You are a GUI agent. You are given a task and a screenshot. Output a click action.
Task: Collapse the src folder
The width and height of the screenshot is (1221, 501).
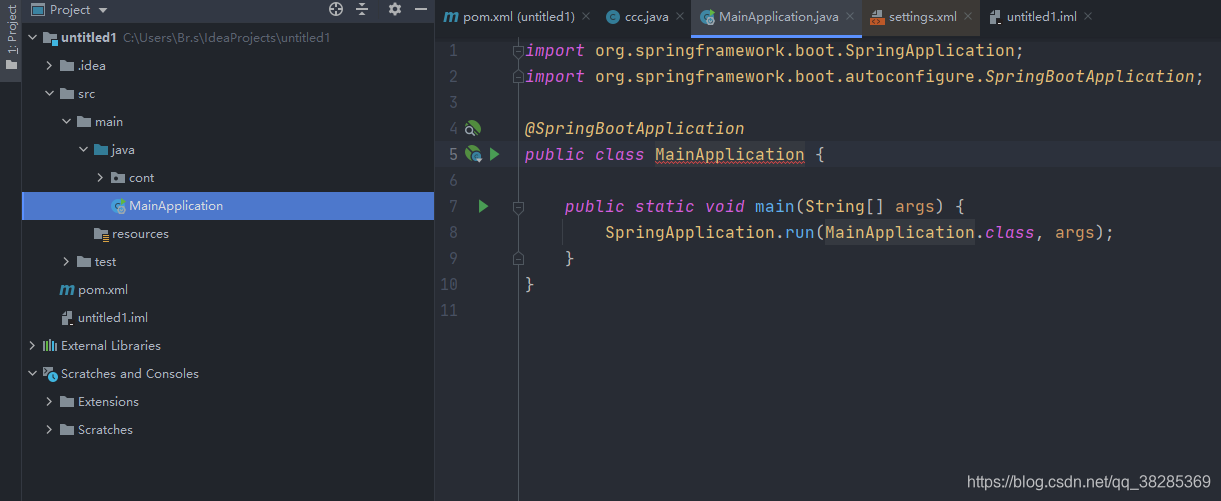coord(50,94)
